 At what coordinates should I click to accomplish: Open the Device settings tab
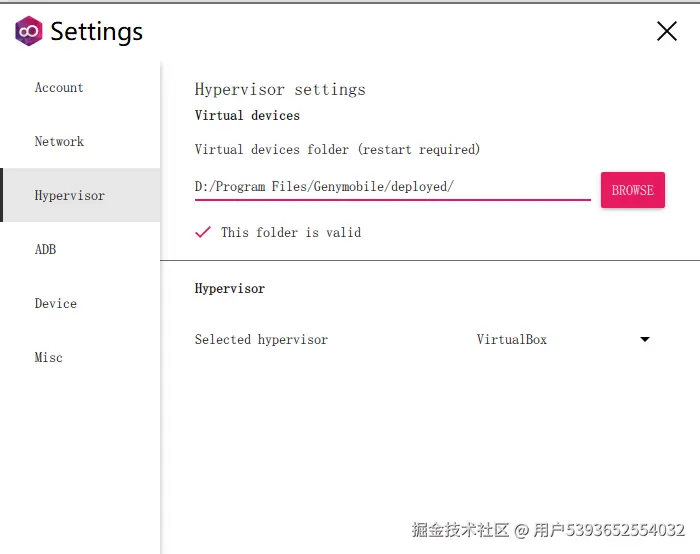56,304
